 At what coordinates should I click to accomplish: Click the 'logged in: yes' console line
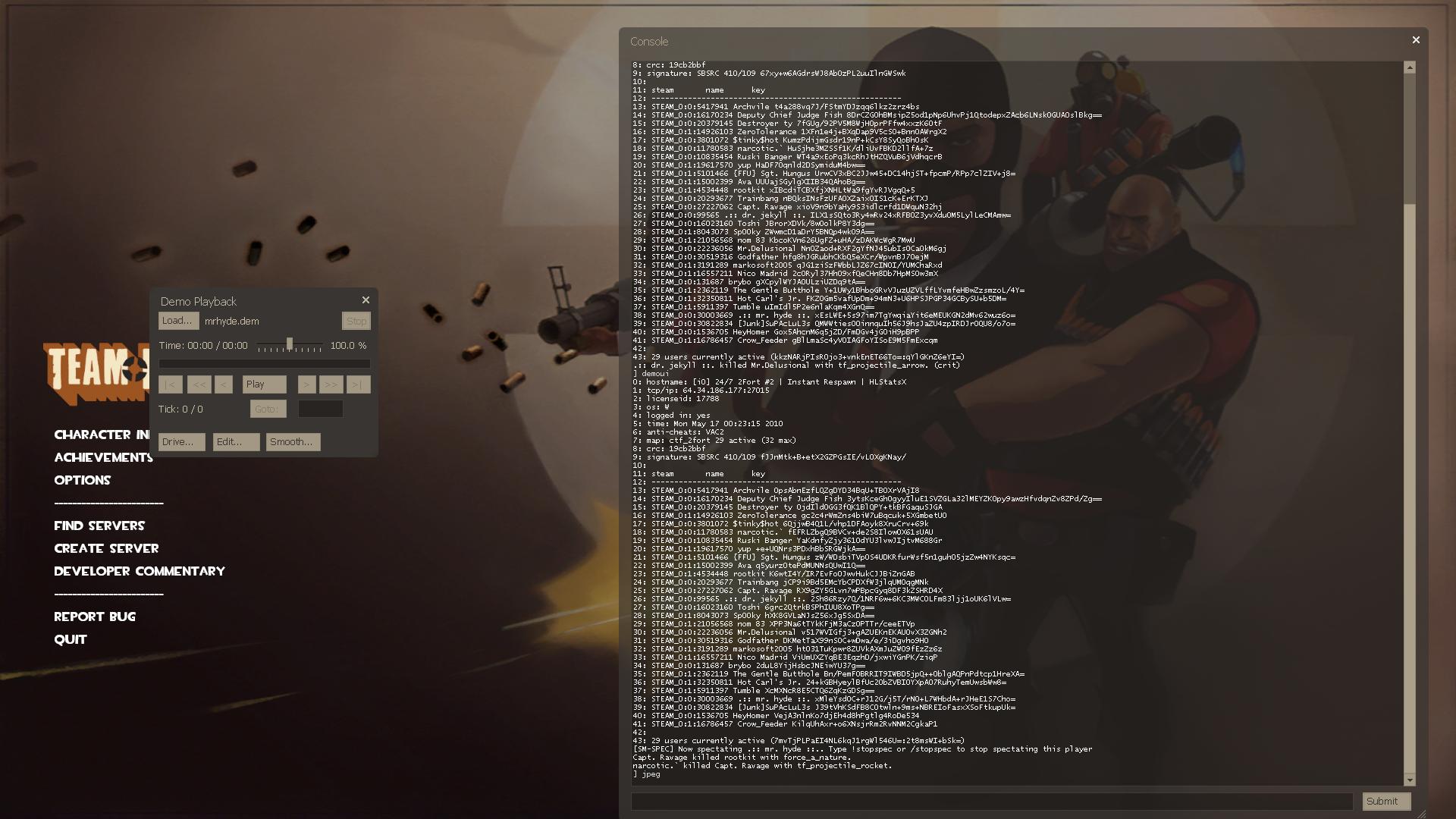point(672,416)
